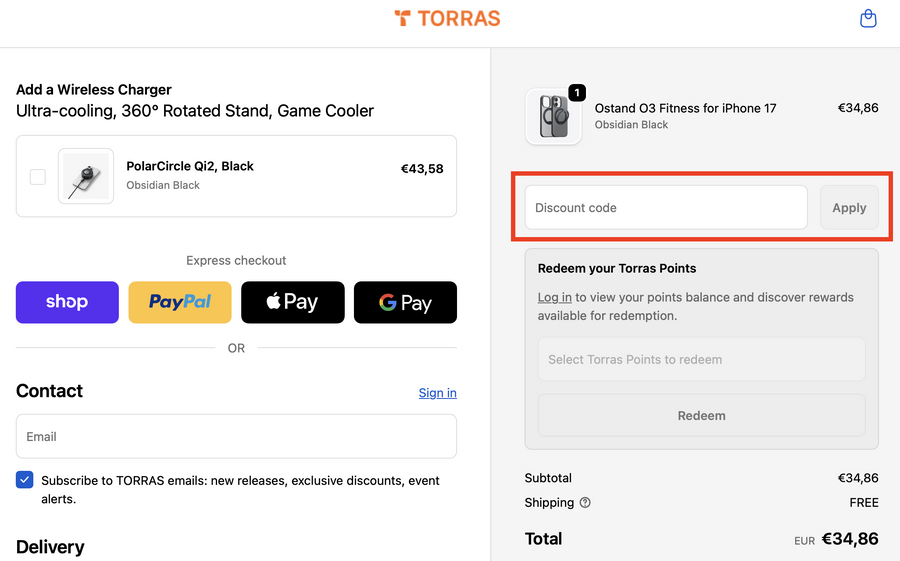900x561 pixels.
Task: Focus the Discount code input field
Action: coord(666,208)
